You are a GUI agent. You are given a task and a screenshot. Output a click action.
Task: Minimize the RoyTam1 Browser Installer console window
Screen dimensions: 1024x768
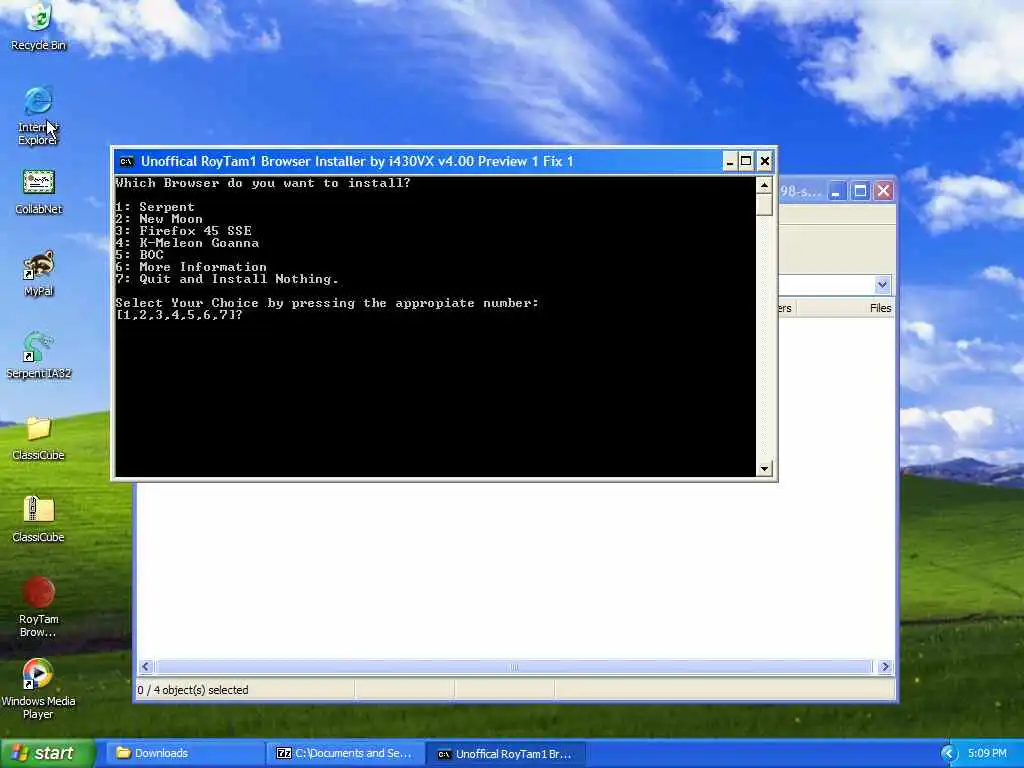729,161
